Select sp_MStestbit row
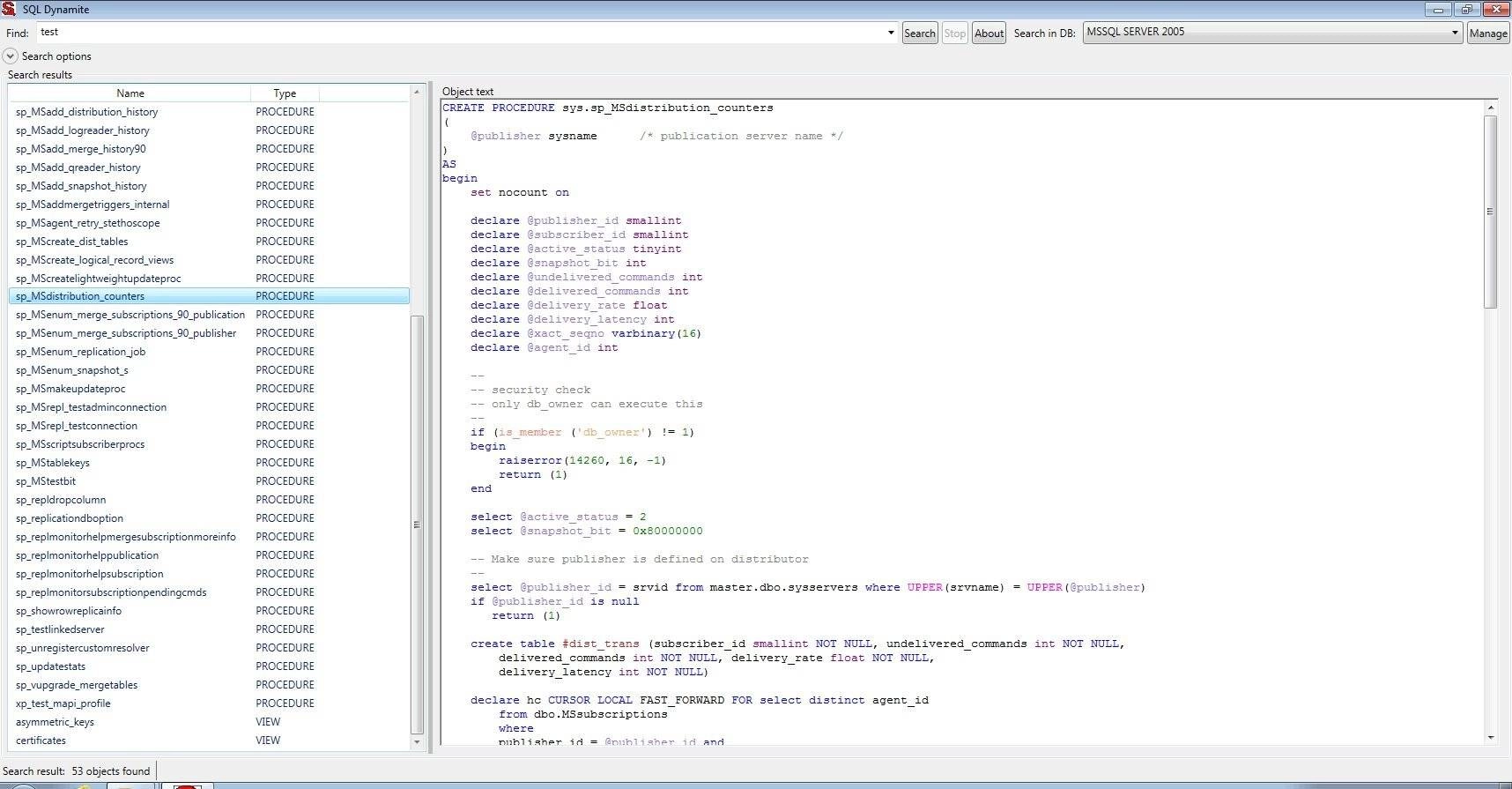Viewport: 1512px width, 789px height. [x=210, y=481]
